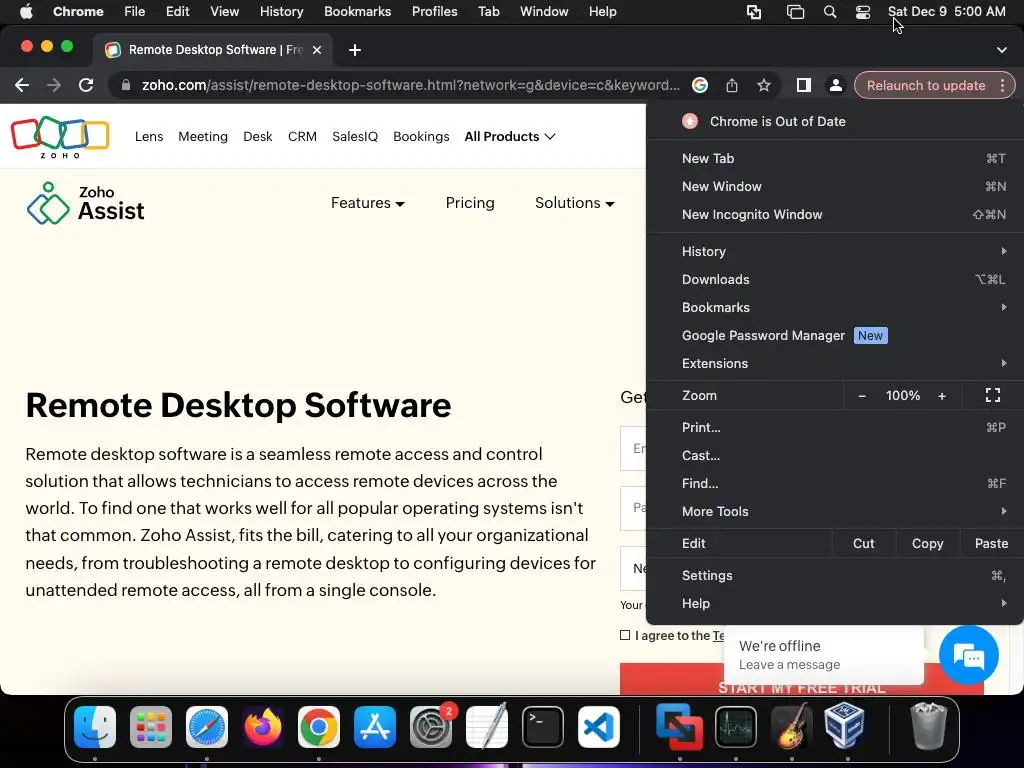This screenshot has height=768, width=1024.
Task: Expand the History submenu
Action: [835, 251]
